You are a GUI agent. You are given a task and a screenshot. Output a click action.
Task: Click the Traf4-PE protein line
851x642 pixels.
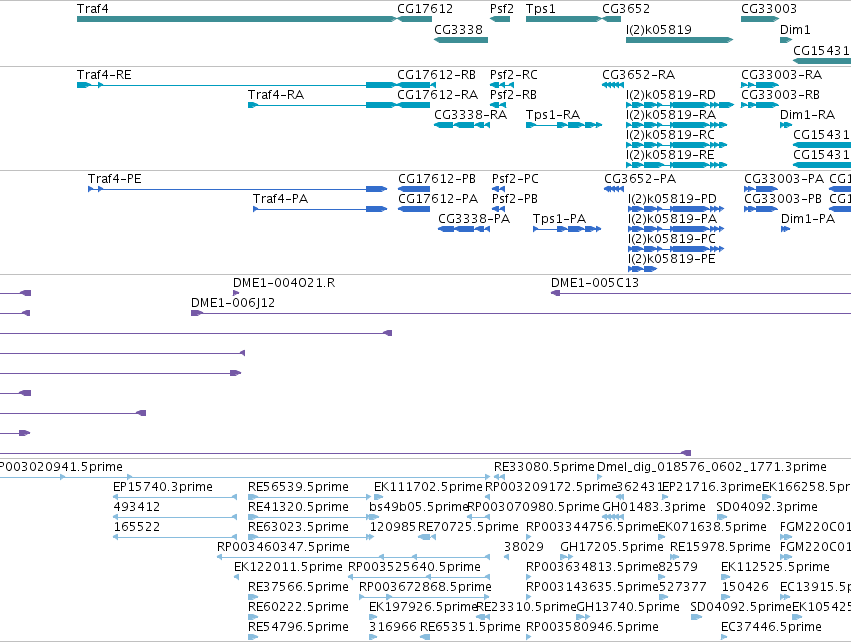click(x=238, y=189)
